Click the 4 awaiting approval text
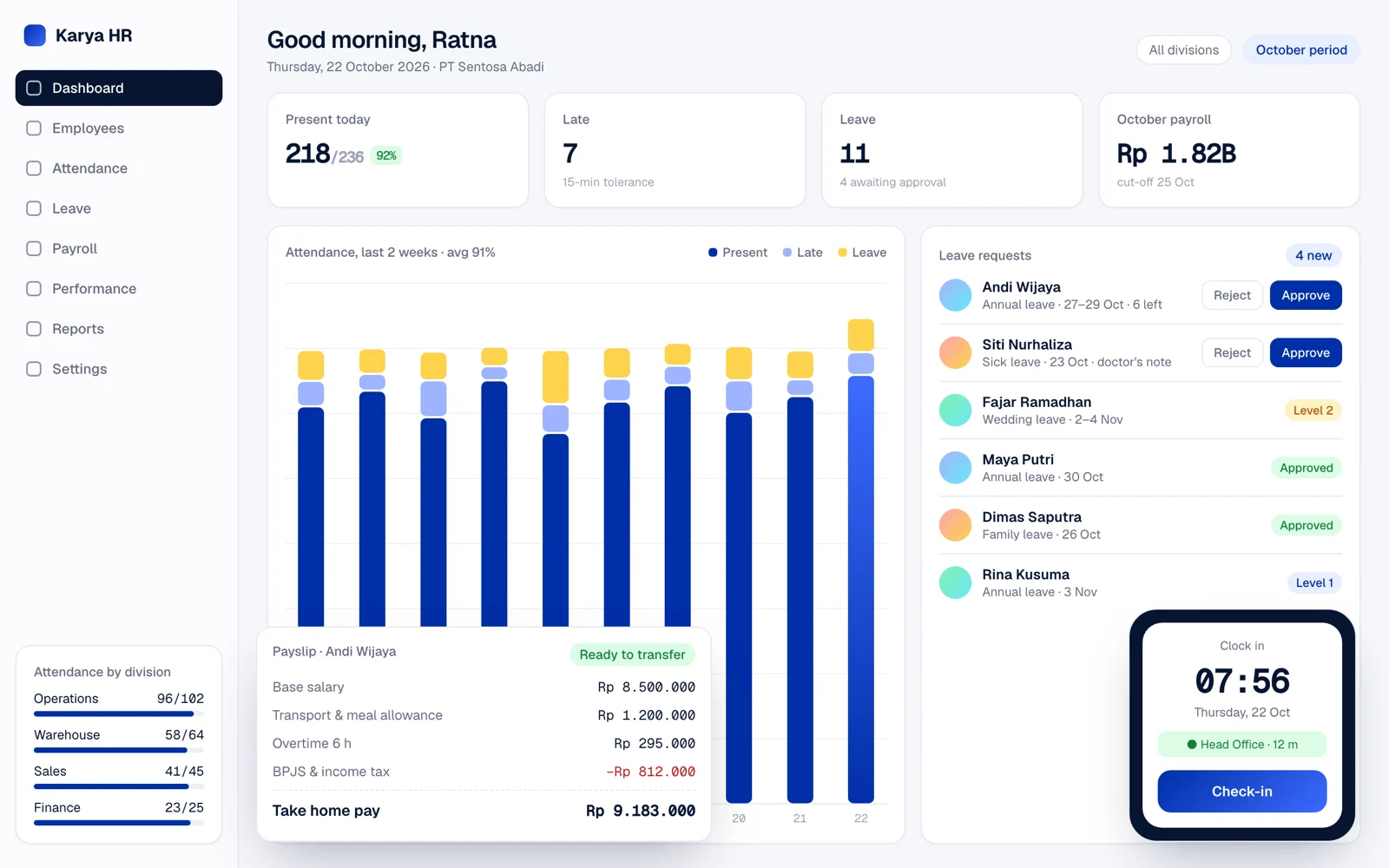Viewport: 1389px width, 868px height. [x=892, y=182]
